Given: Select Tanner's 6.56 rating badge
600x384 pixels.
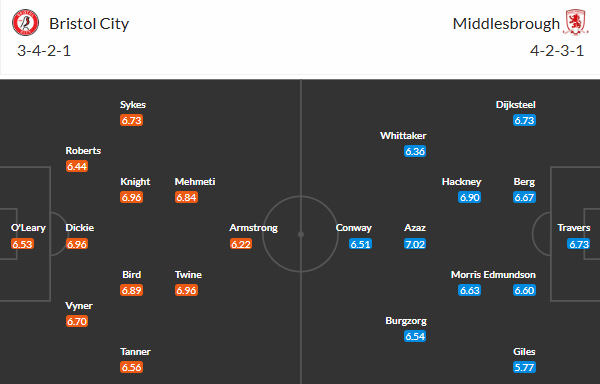Looking at the screenshot, I should tap(131, 367).
